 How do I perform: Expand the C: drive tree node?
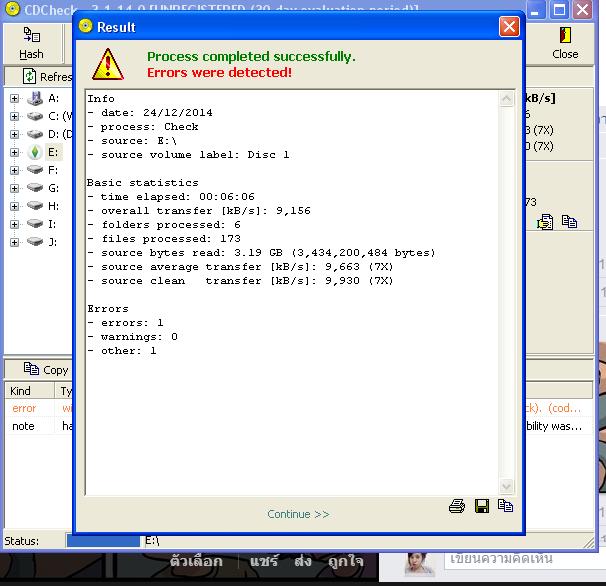14,116
